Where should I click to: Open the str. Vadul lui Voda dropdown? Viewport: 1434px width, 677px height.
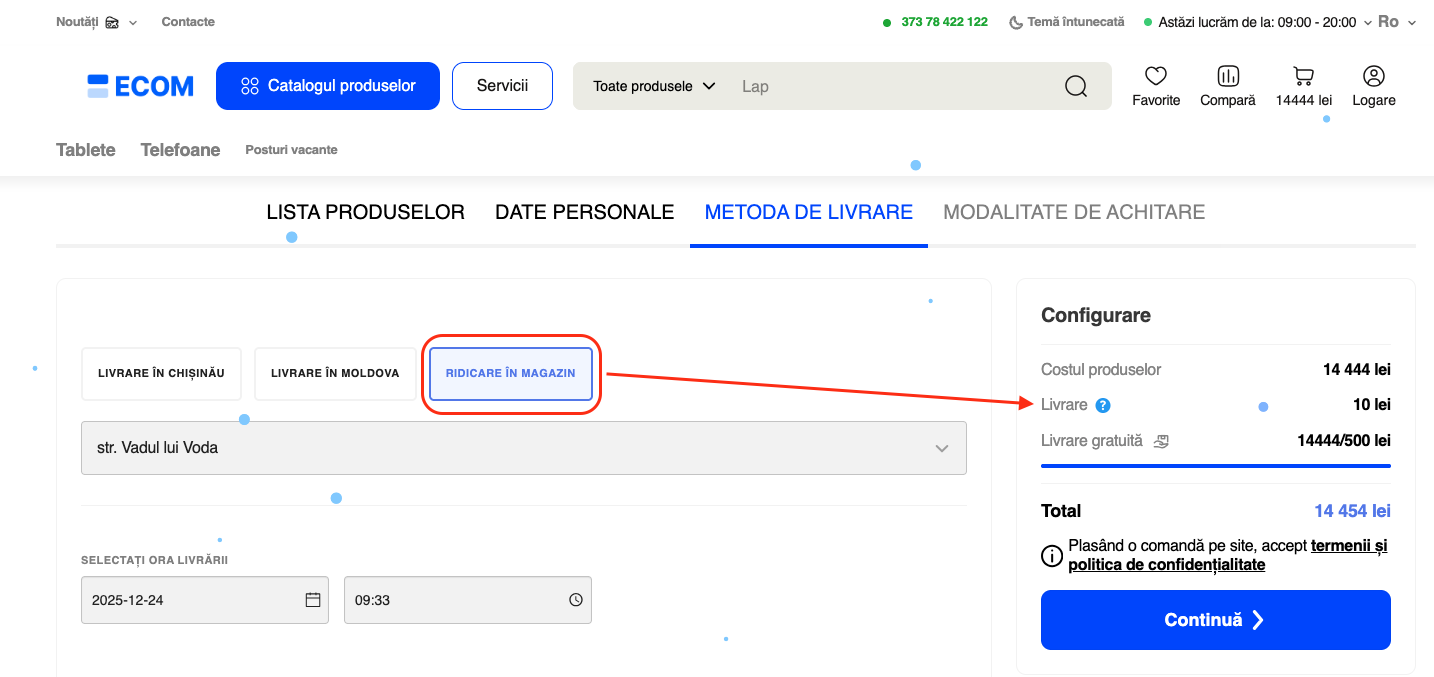523,448
